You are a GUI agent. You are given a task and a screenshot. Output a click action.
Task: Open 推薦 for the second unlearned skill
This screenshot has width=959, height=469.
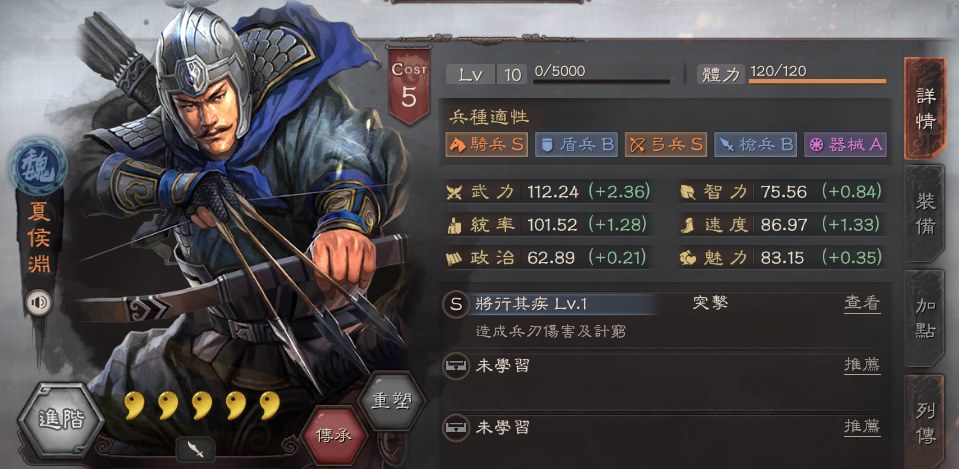click(862, 427)
